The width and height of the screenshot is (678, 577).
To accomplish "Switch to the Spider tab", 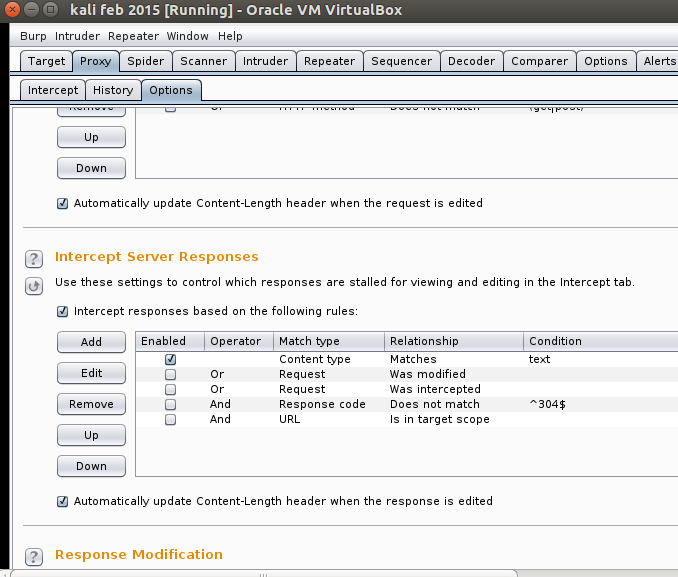I will [146, 61].
